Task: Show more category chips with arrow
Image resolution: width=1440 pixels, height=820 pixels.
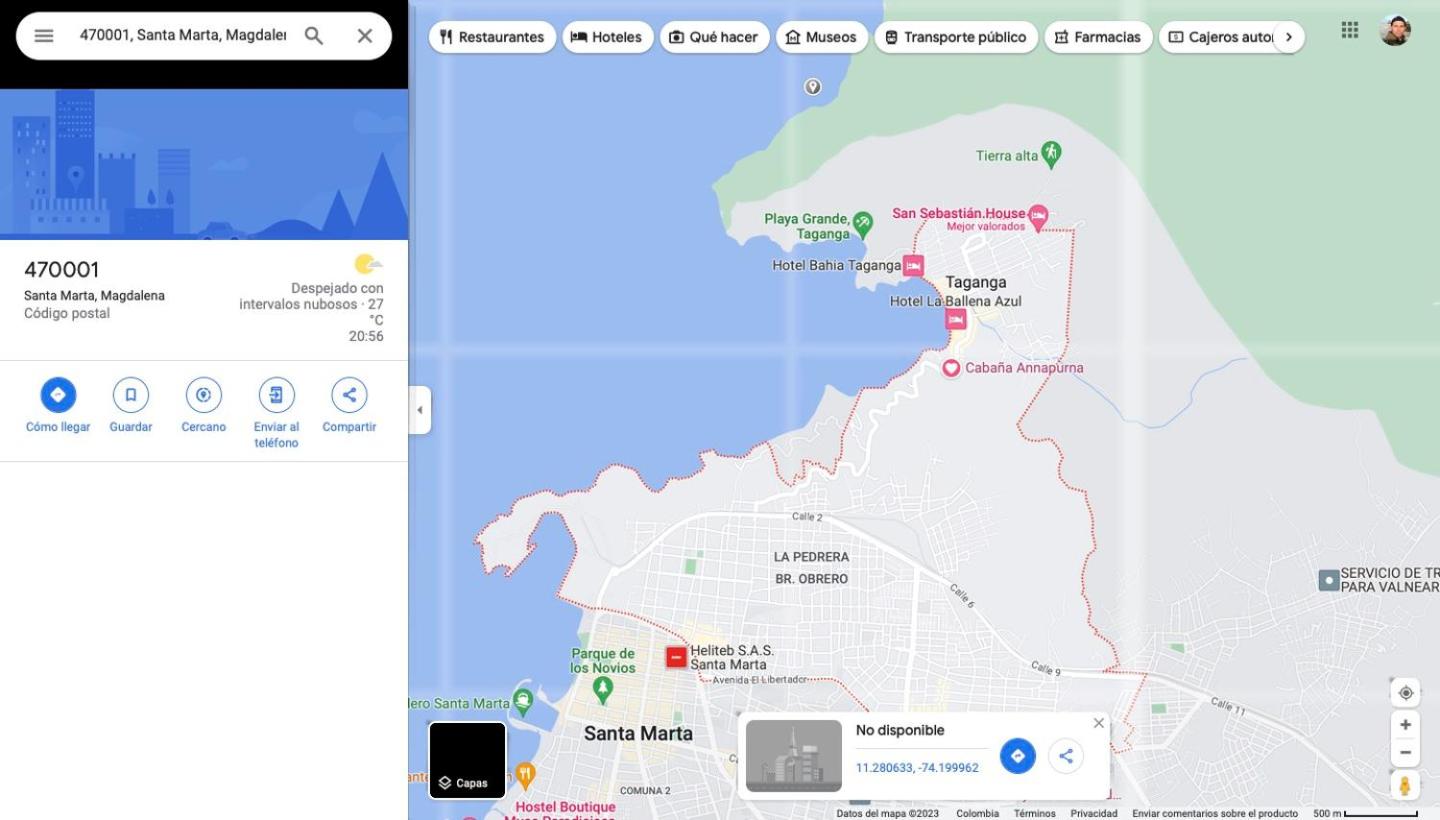Action: click(1289, 37)
